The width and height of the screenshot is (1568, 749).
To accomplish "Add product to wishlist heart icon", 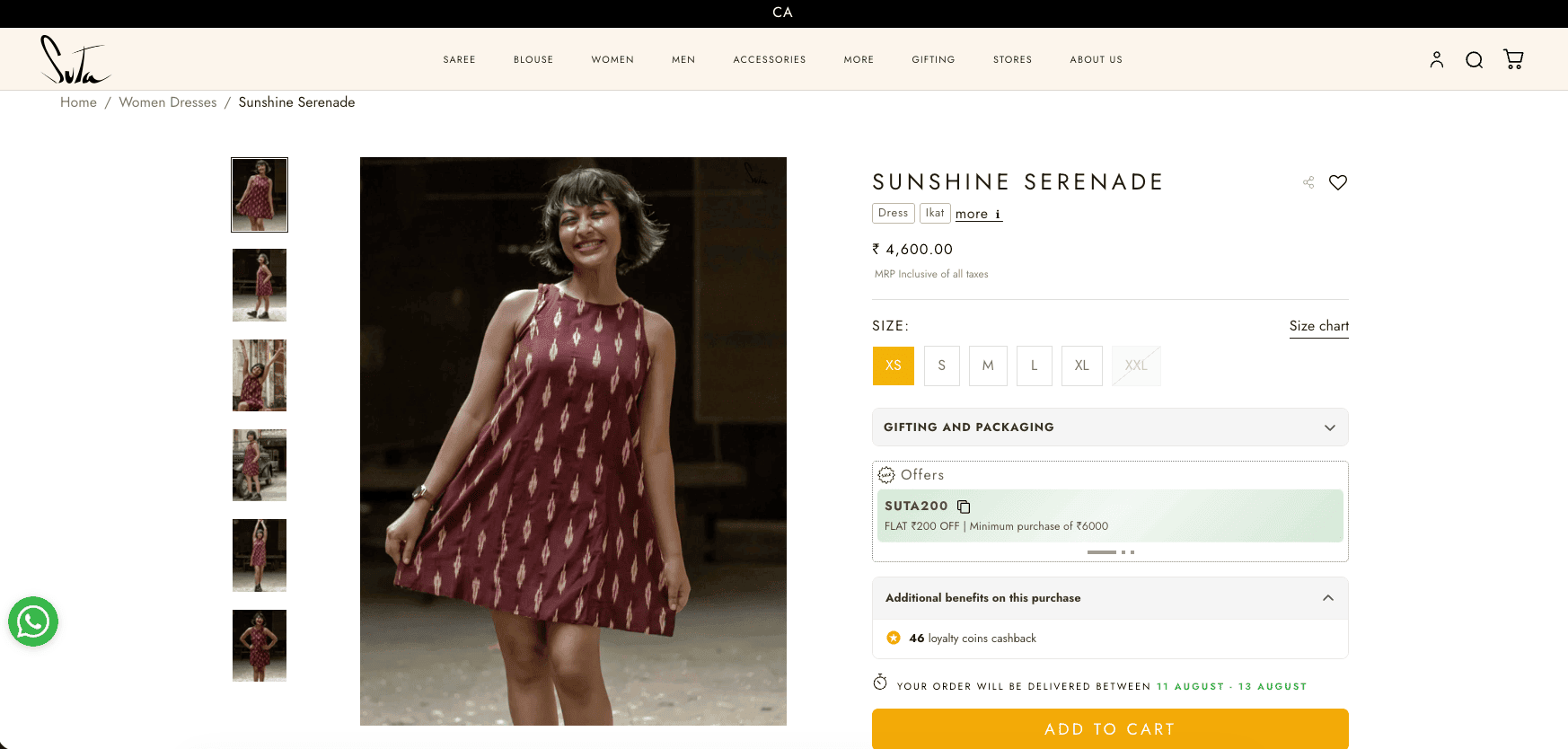I will click(1338, 182).
